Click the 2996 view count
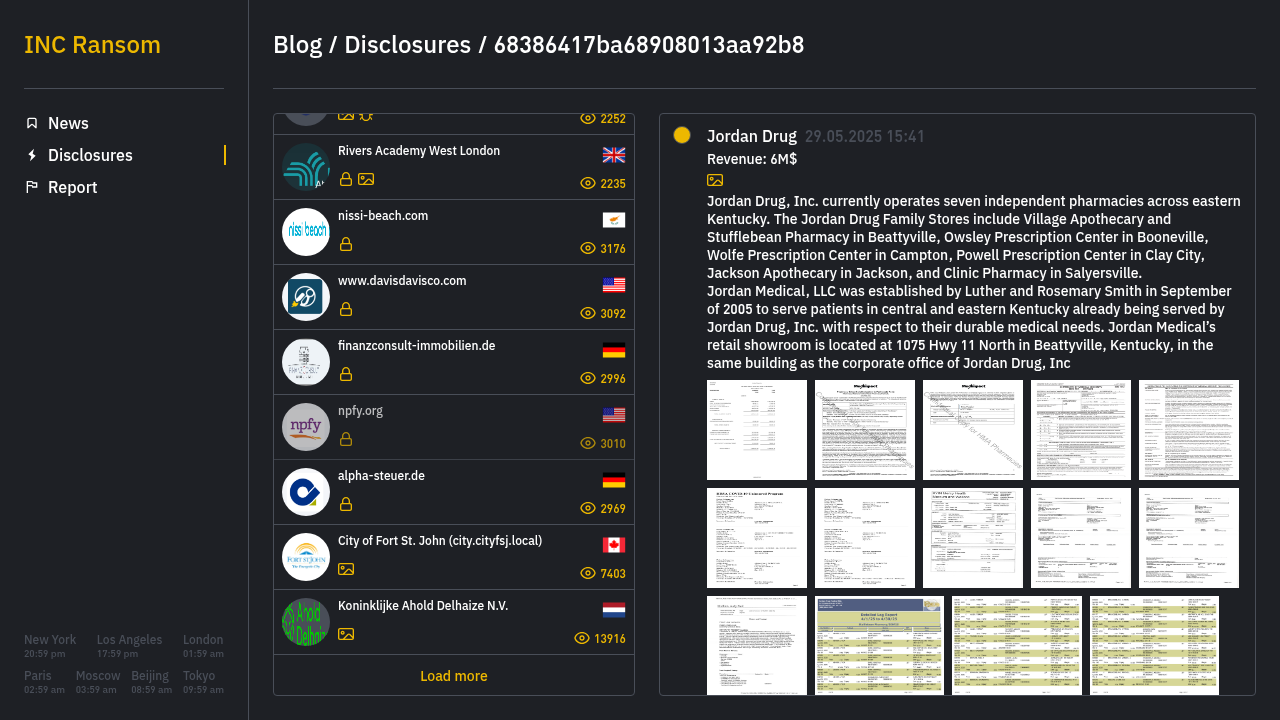The width and height of the screenshot is (1280, 720). pos(613,379)
